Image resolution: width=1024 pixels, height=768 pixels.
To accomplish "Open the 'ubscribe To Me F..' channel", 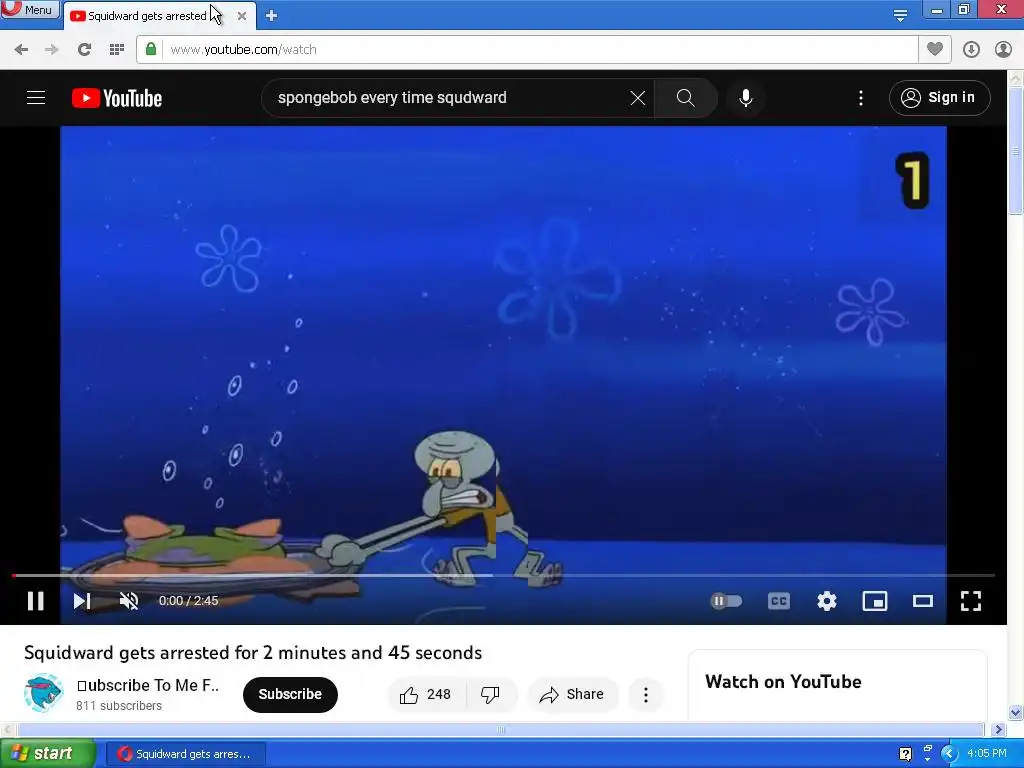I will click(x=148, y=685).
